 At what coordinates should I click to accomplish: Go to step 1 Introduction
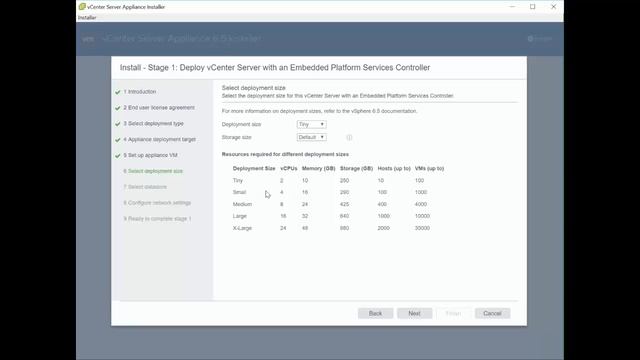[140, 92]
